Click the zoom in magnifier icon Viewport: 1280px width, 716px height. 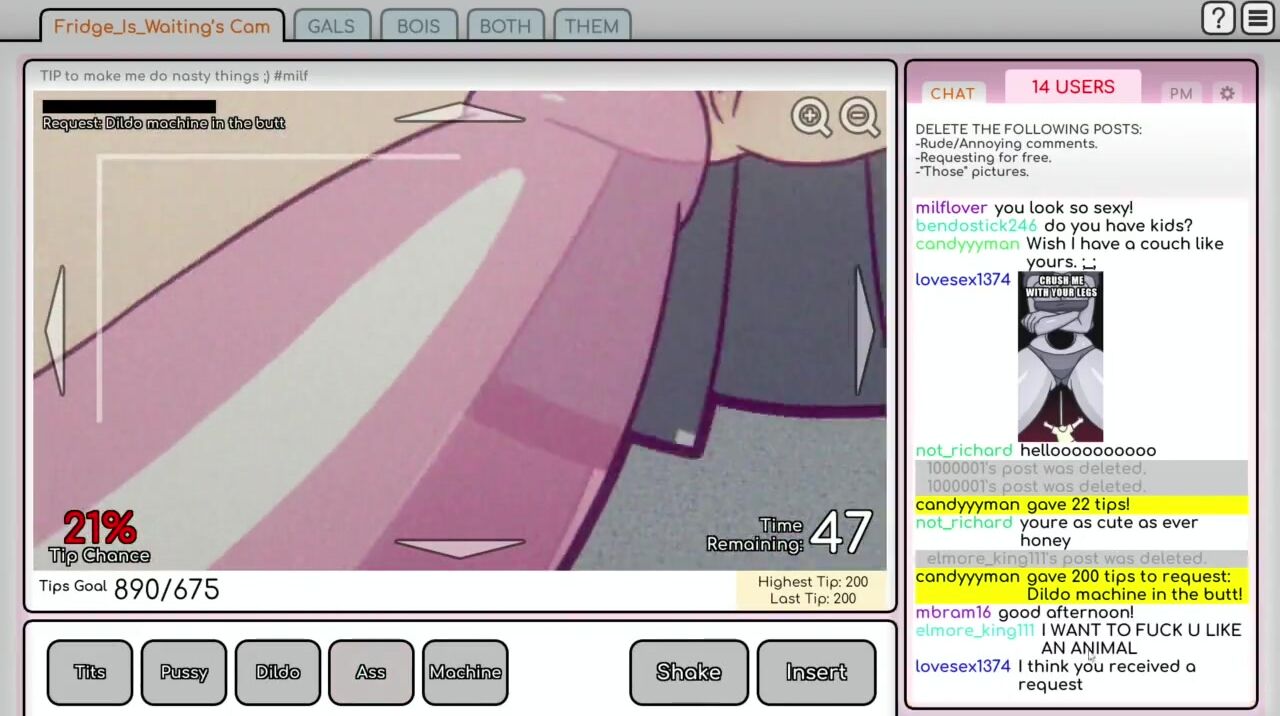coord(810,117)
